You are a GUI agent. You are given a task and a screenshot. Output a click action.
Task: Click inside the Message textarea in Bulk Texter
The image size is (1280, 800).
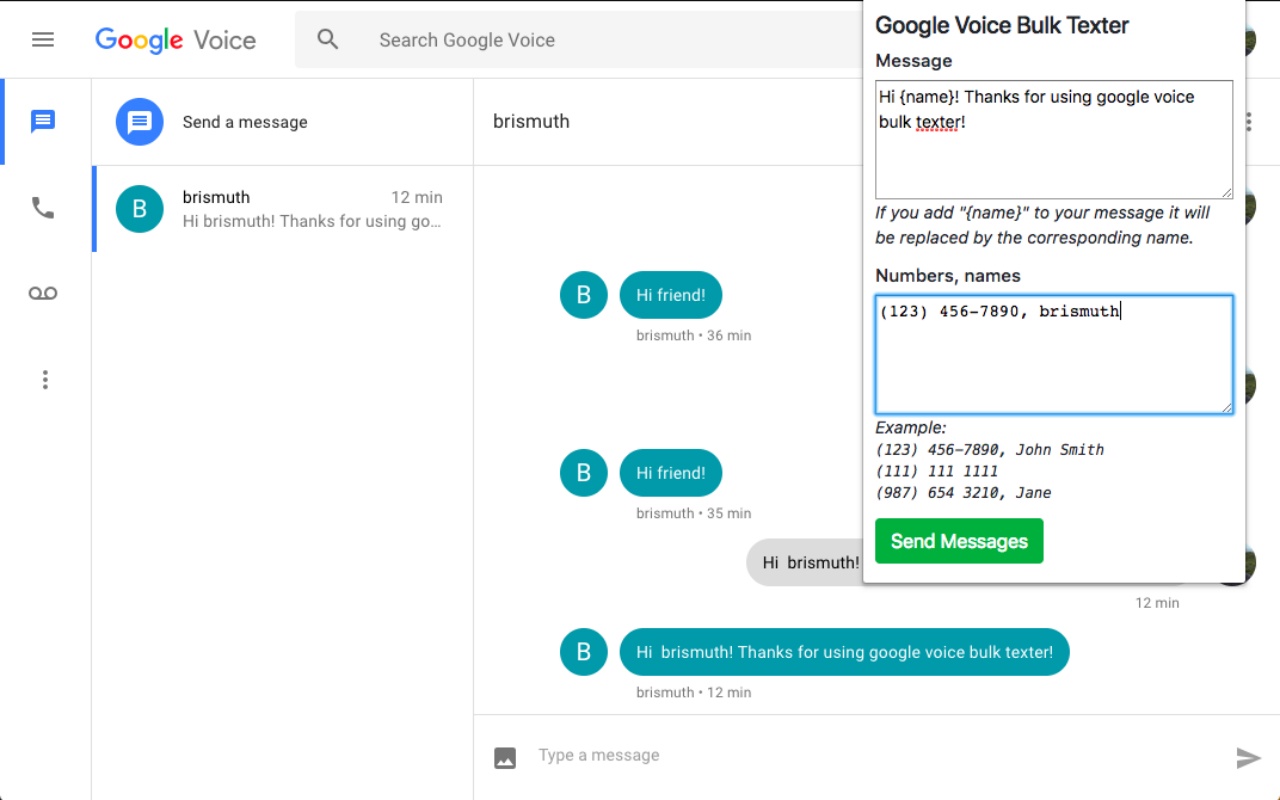tap(1054, 140)
